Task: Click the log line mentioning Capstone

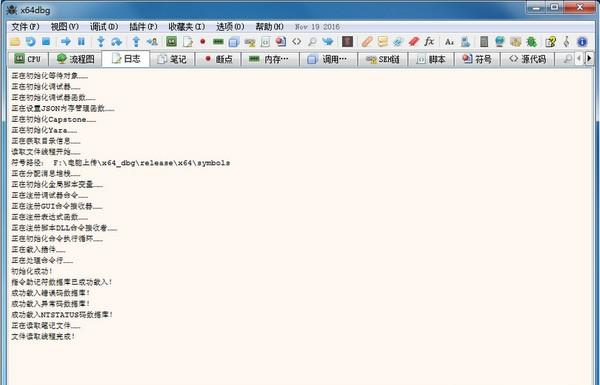Action: coord(54,119)
